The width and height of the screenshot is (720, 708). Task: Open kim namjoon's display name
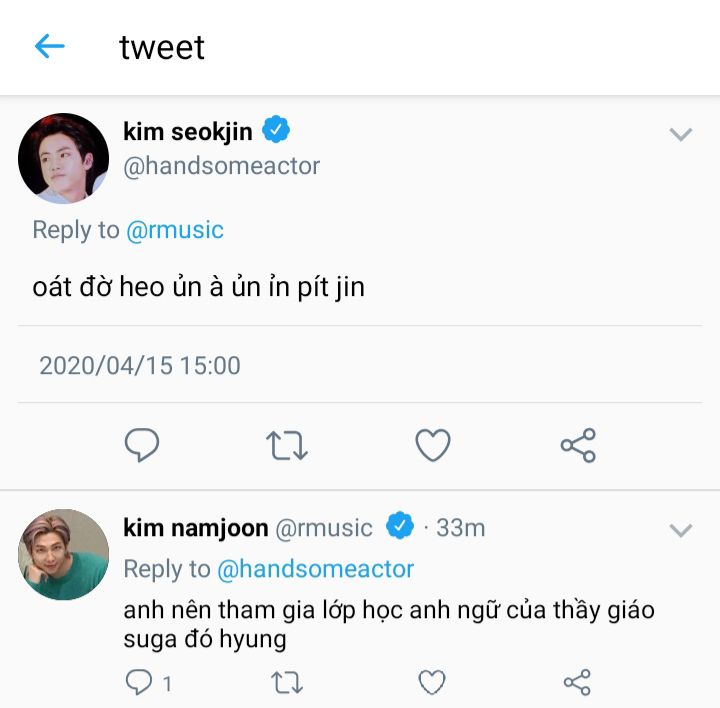(x=196, y=527)
